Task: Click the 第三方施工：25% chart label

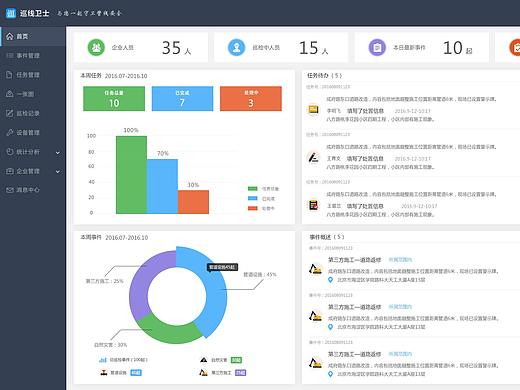Action: (104, 281)
